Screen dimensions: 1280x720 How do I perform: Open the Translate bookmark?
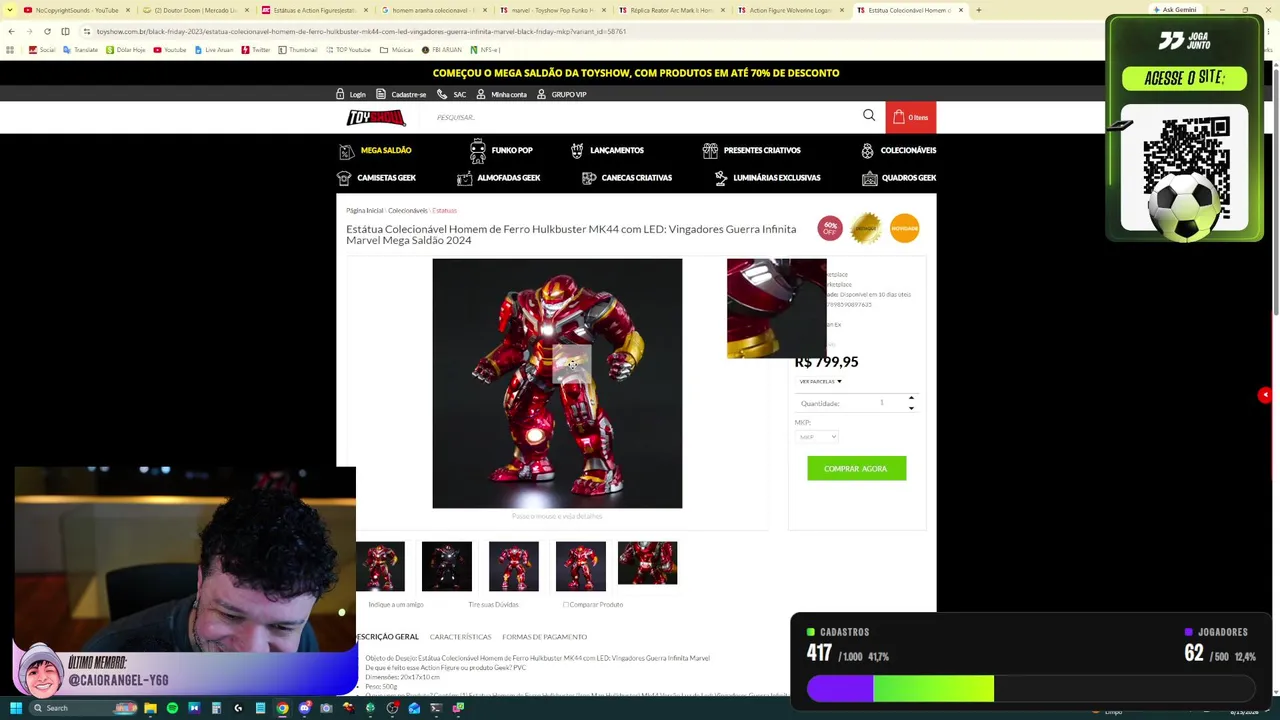tap(82, 49)
